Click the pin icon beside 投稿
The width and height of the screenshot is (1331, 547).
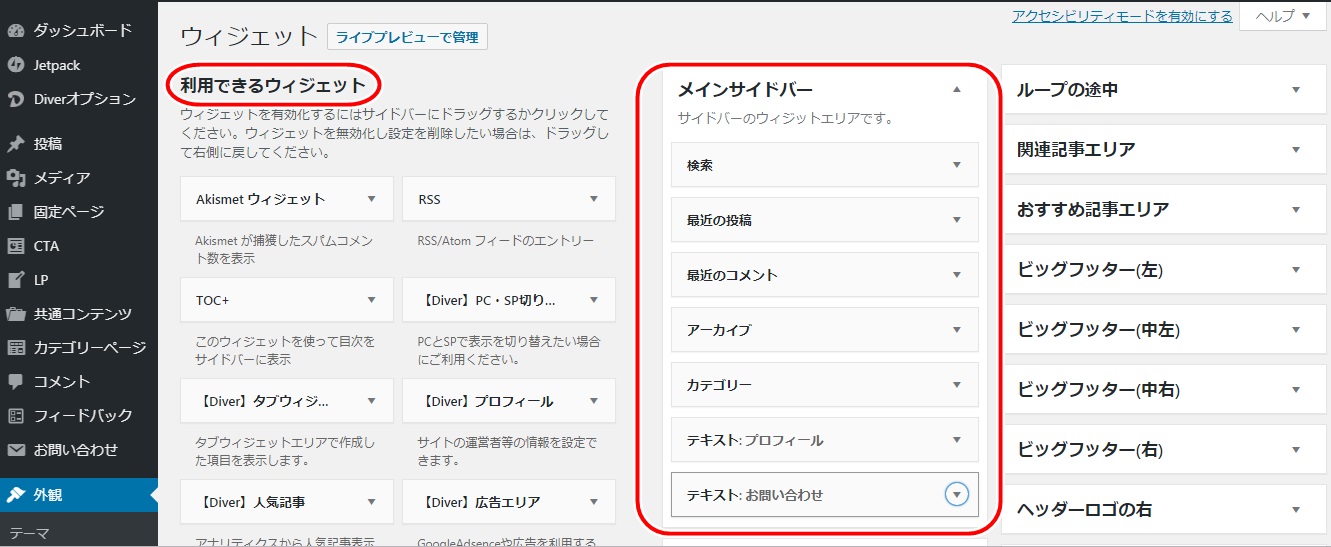16,144
